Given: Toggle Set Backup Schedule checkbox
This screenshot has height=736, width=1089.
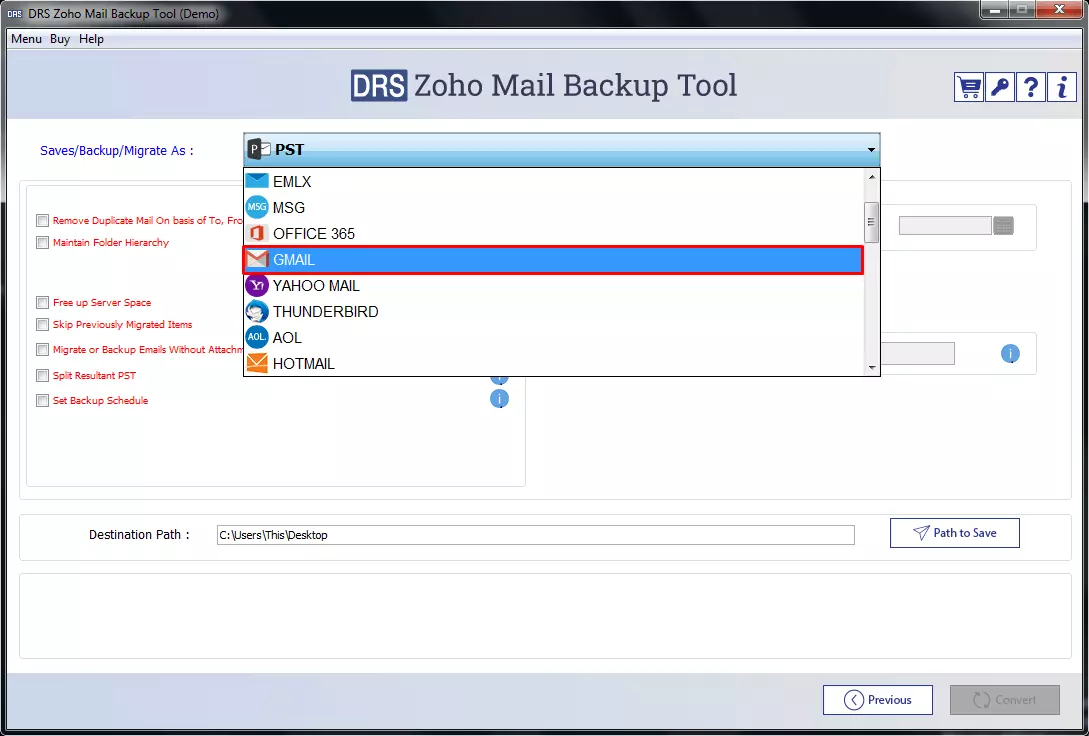Looking at the screenshot, I should pyautogui.click(x=42, y=401).
